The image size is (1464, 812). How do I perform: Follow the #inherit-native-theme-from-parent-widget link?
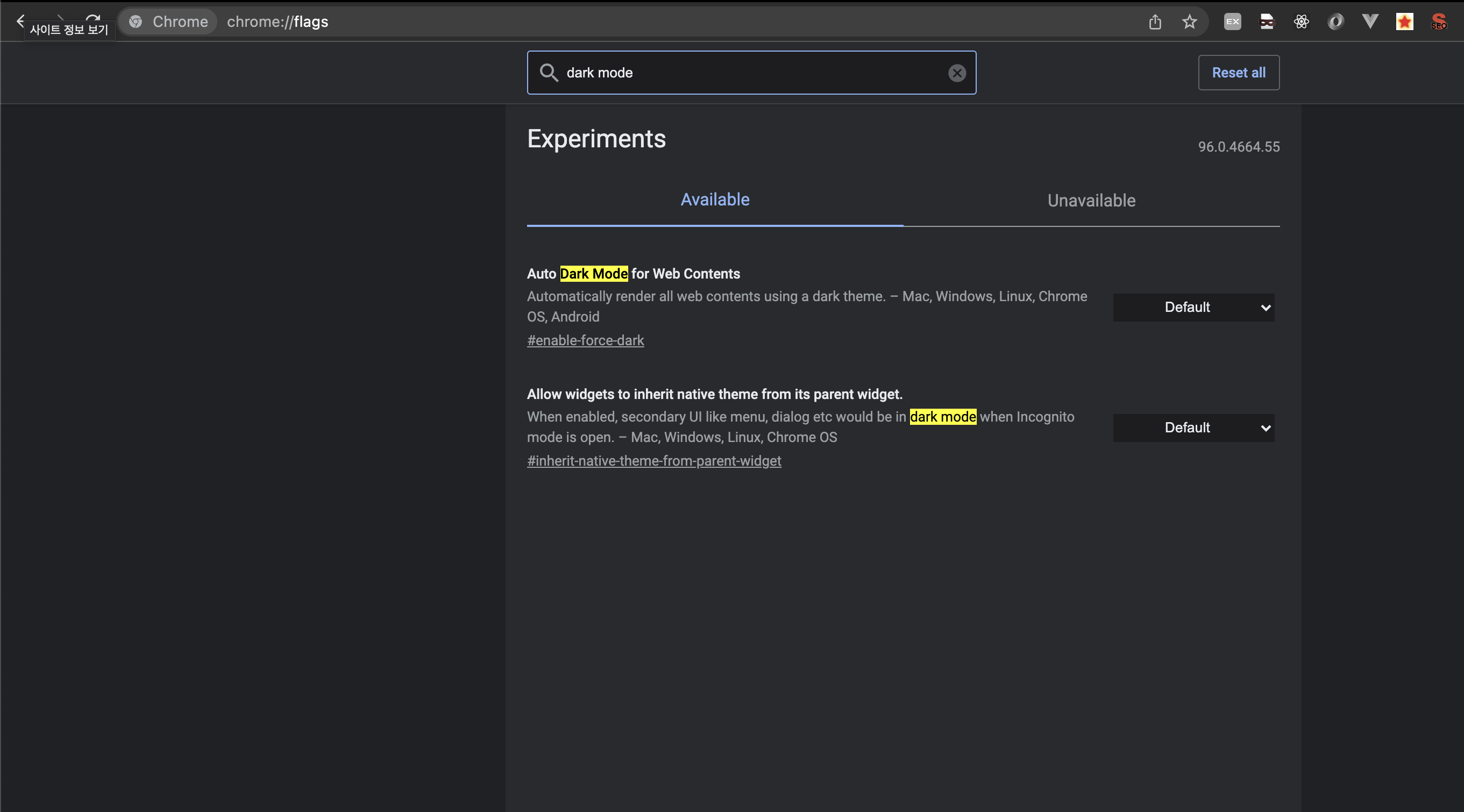(653, 461)
